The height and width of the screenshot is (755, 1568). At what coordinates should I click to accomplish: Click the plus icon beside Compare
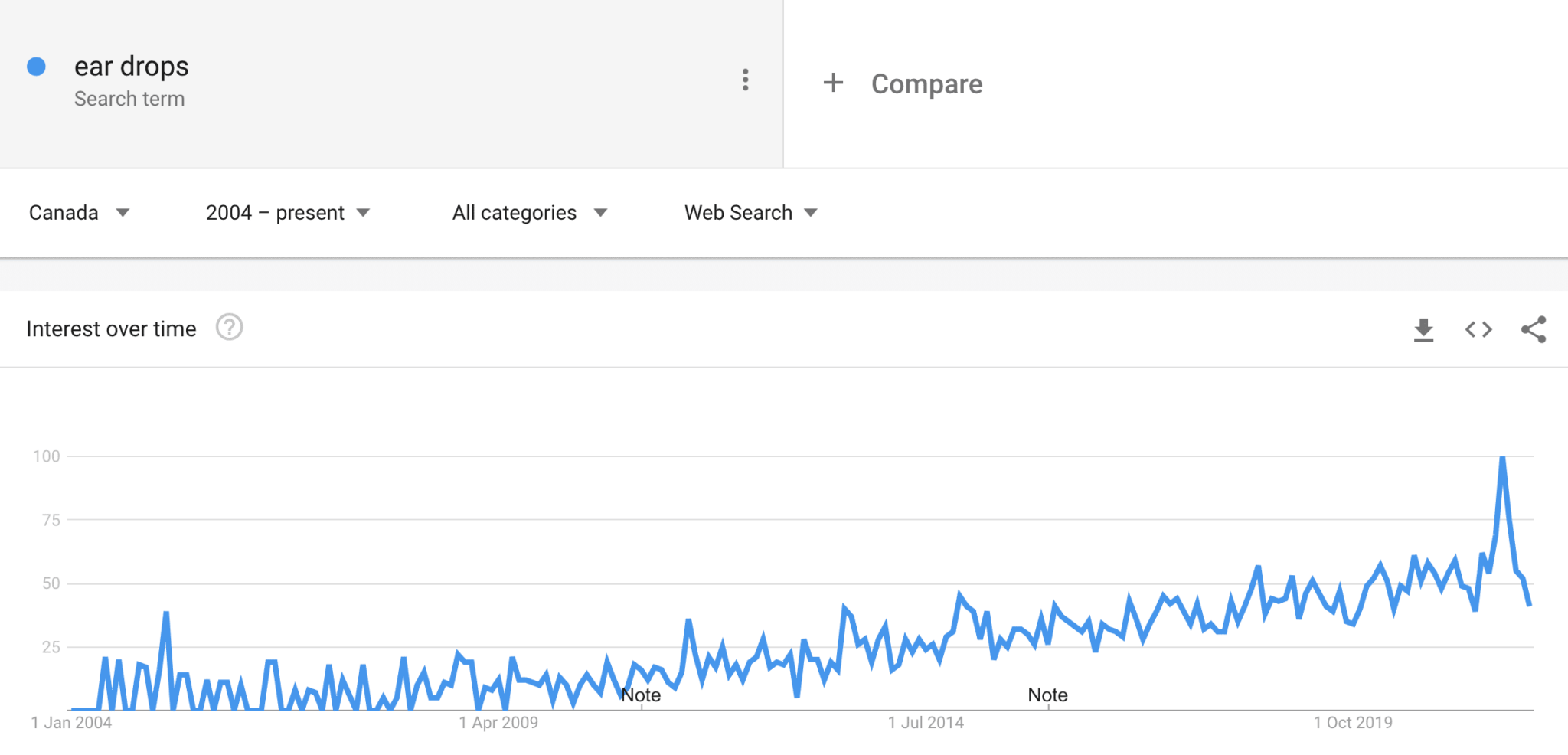point(833,83)
